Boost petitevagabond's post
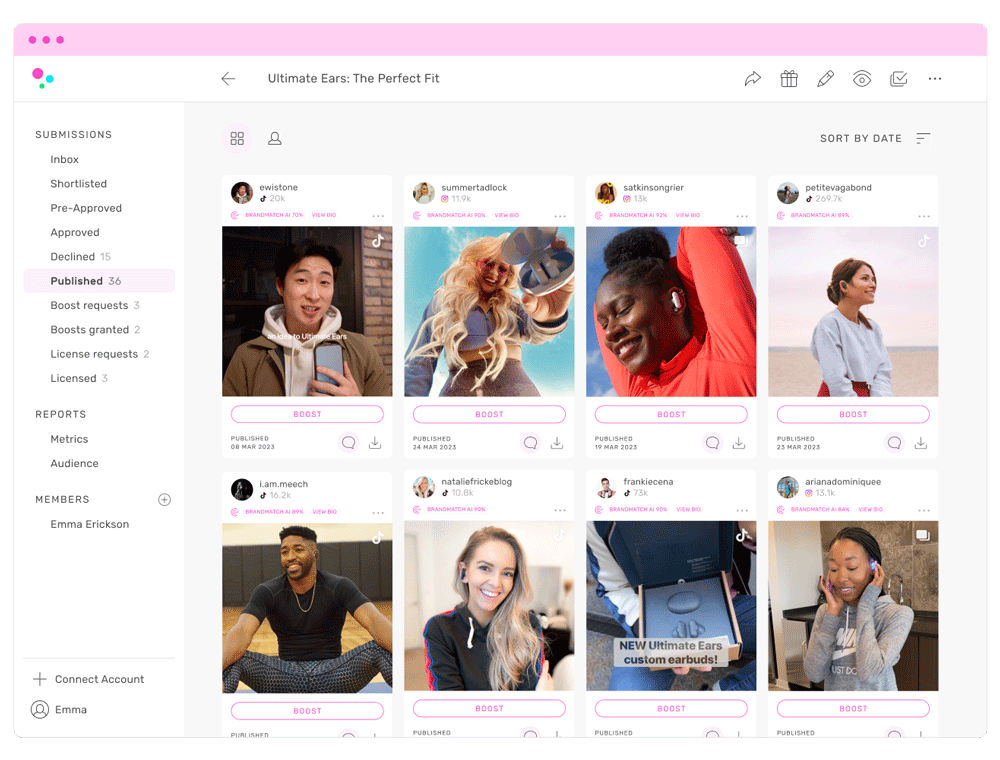 (852, 414)
